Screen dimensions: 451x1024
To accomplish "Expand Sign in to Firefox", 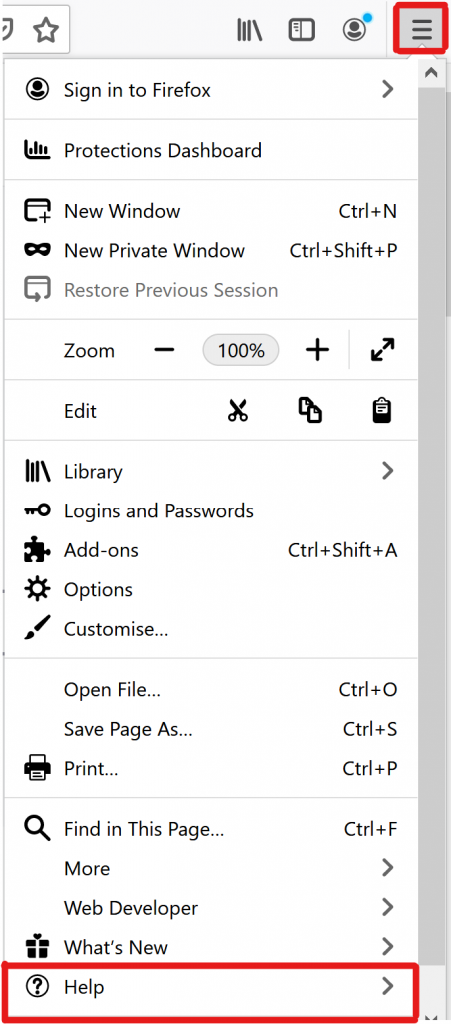I will (210, 89).
